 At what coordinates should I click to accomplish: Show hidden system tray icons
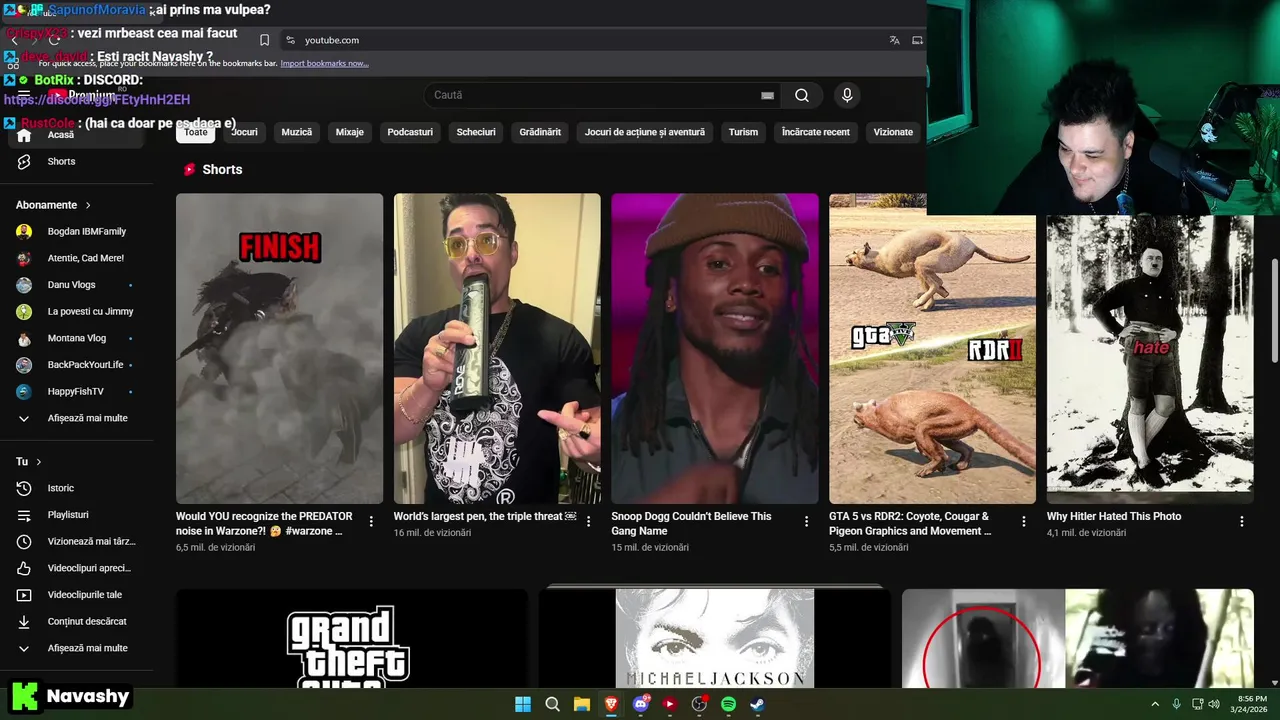(1155, 704)
